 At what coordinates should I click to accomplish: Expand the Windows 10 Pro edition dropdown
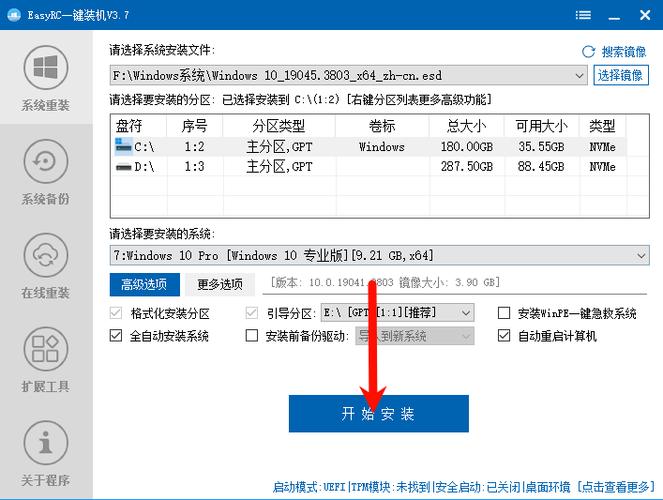641,256
